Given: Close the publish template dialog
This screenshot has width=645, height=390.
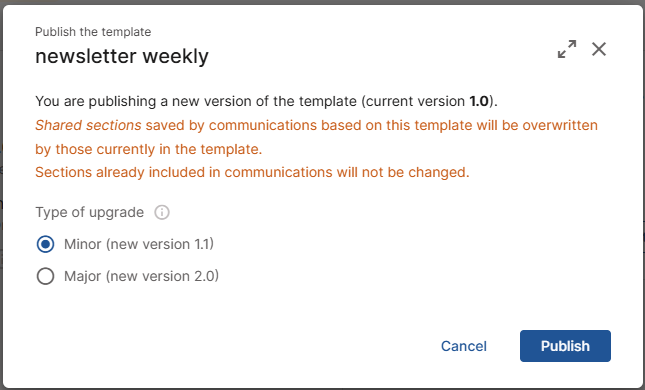Looking at the screenshot, I should coord(599,49).
